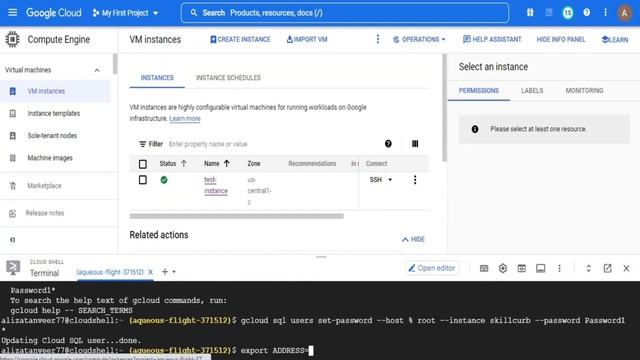Open the new tab project dropdown arrow

tap(174, 272)
